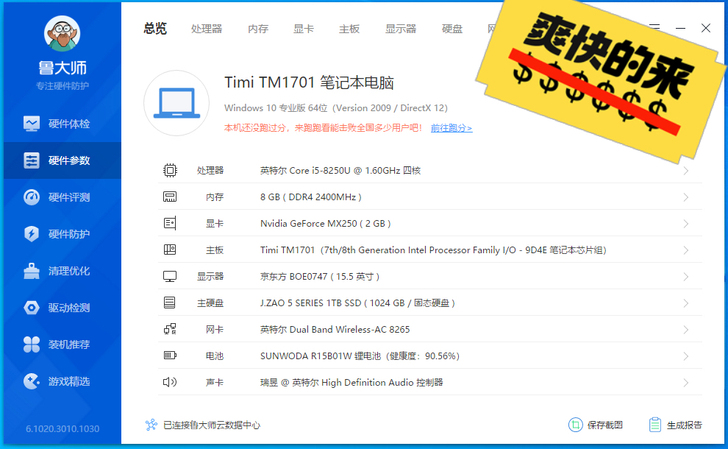The width and height of the screenshot is (728, 449).
Task: Click the 保存截图 button
Action: pyautogui.click(x=596, y=425)
